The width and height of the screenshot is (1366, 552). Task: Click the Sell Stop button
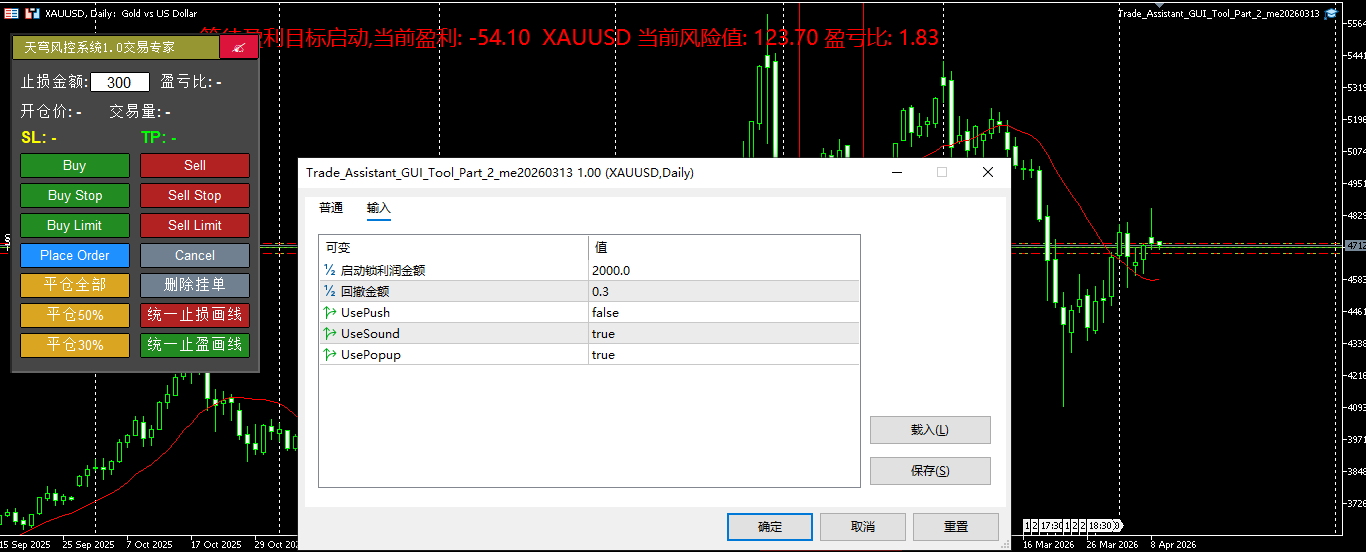(x=195, y=196)
